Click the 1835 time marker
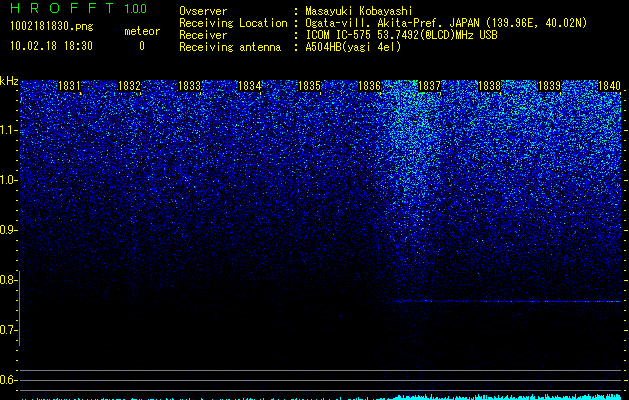 (309, 86)
